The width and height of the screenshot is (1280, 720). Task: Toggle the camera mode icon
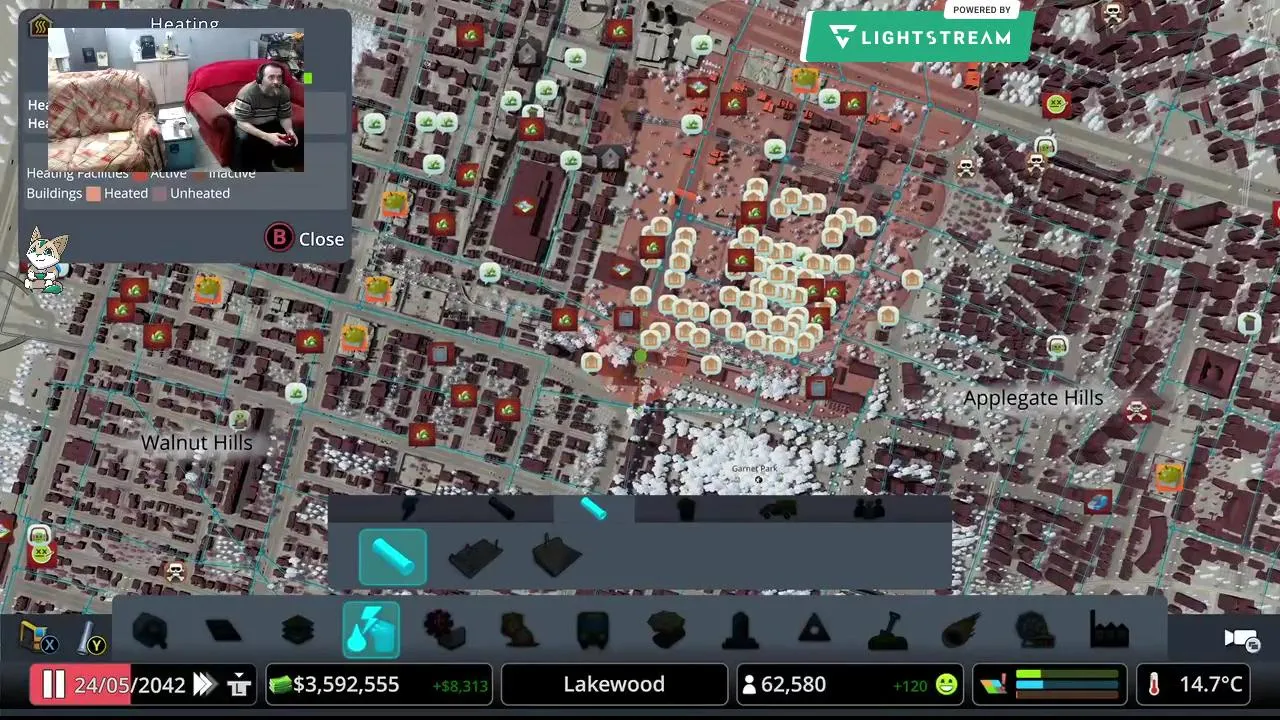tap(1241, 638)
